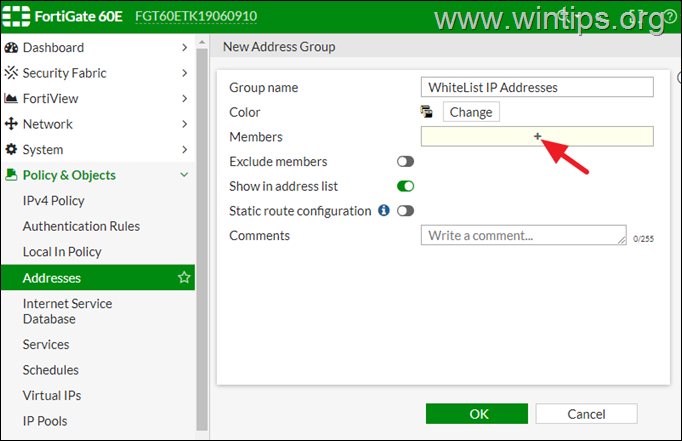Toggle Static route configuration switch
The height and width of the screenshot is (441, 682).
pos(406,211)
